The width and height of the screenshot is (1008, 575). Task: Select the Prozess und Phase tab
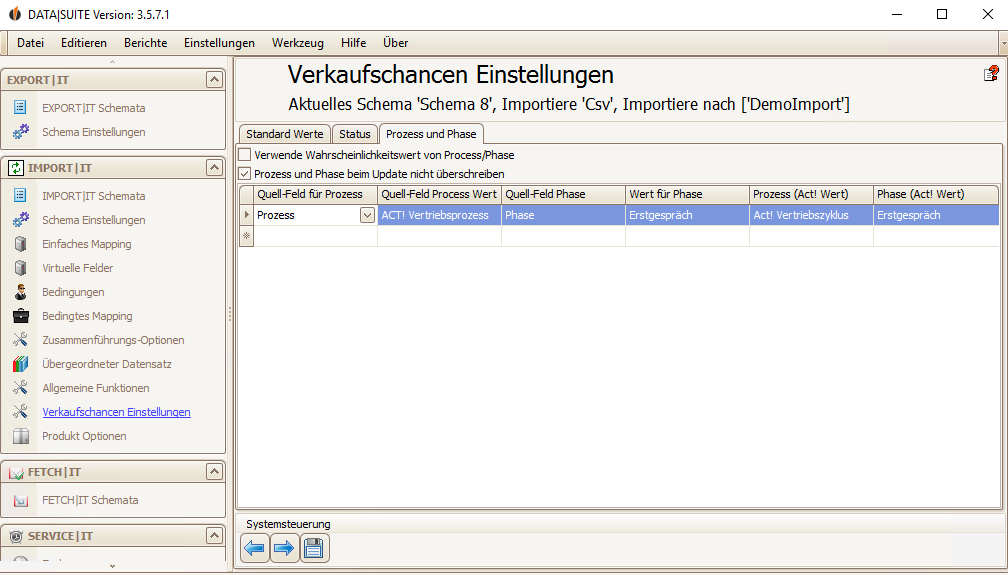pyautogui.click(x=431, y=134)
